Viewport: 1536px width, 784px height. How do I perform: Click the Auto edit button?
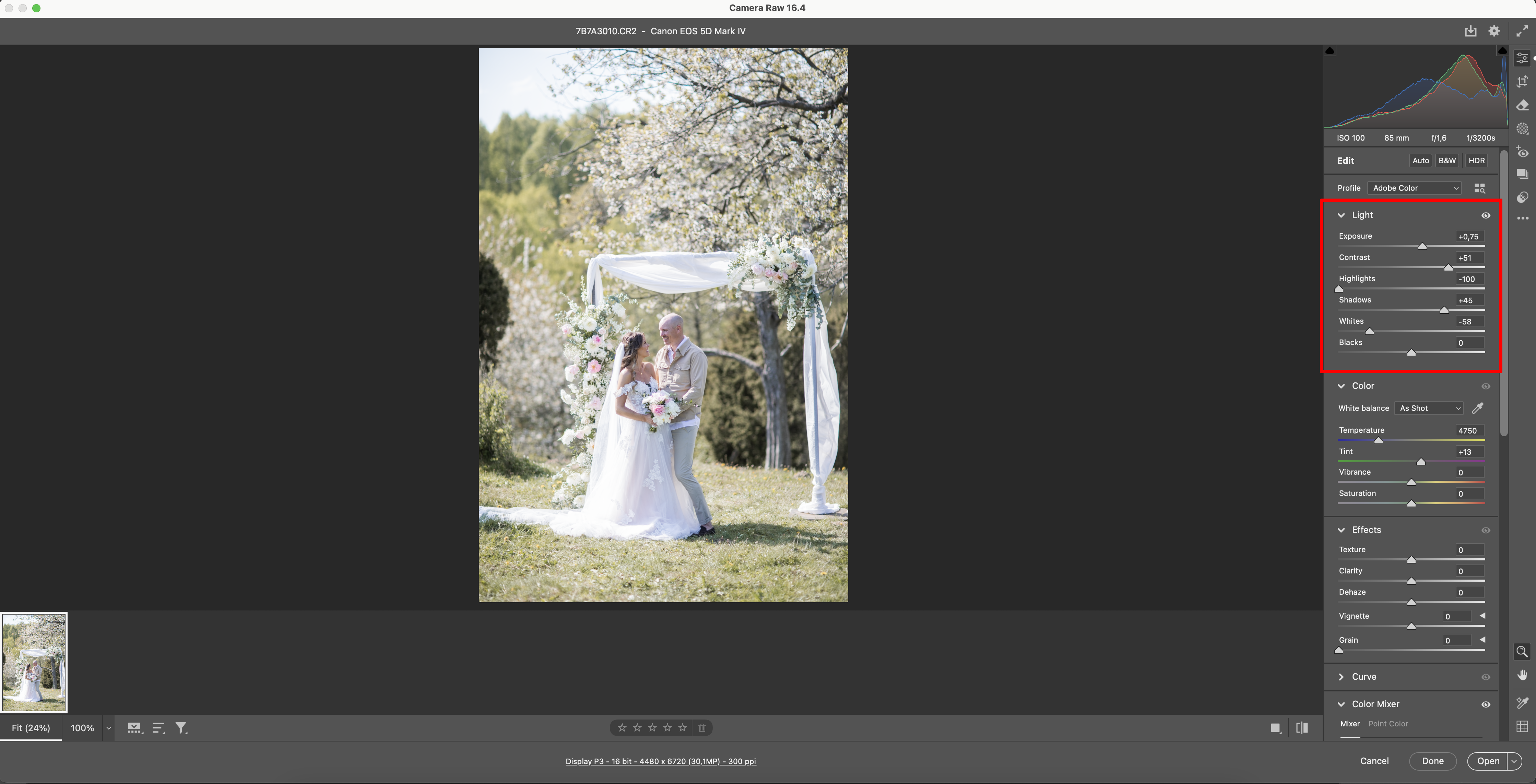1420,161
